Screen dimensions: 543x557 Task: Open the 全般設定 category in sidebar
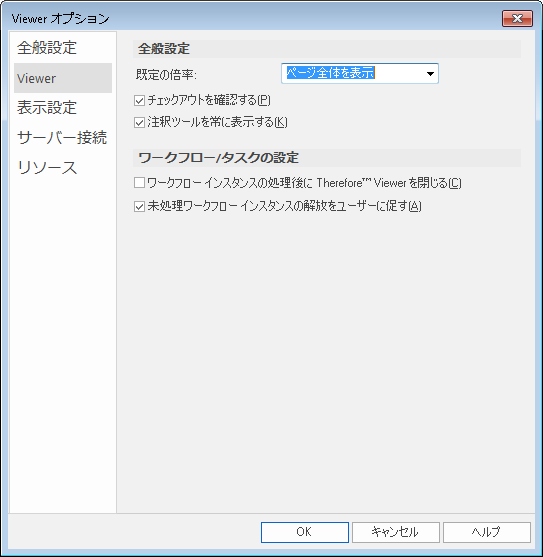47,48
